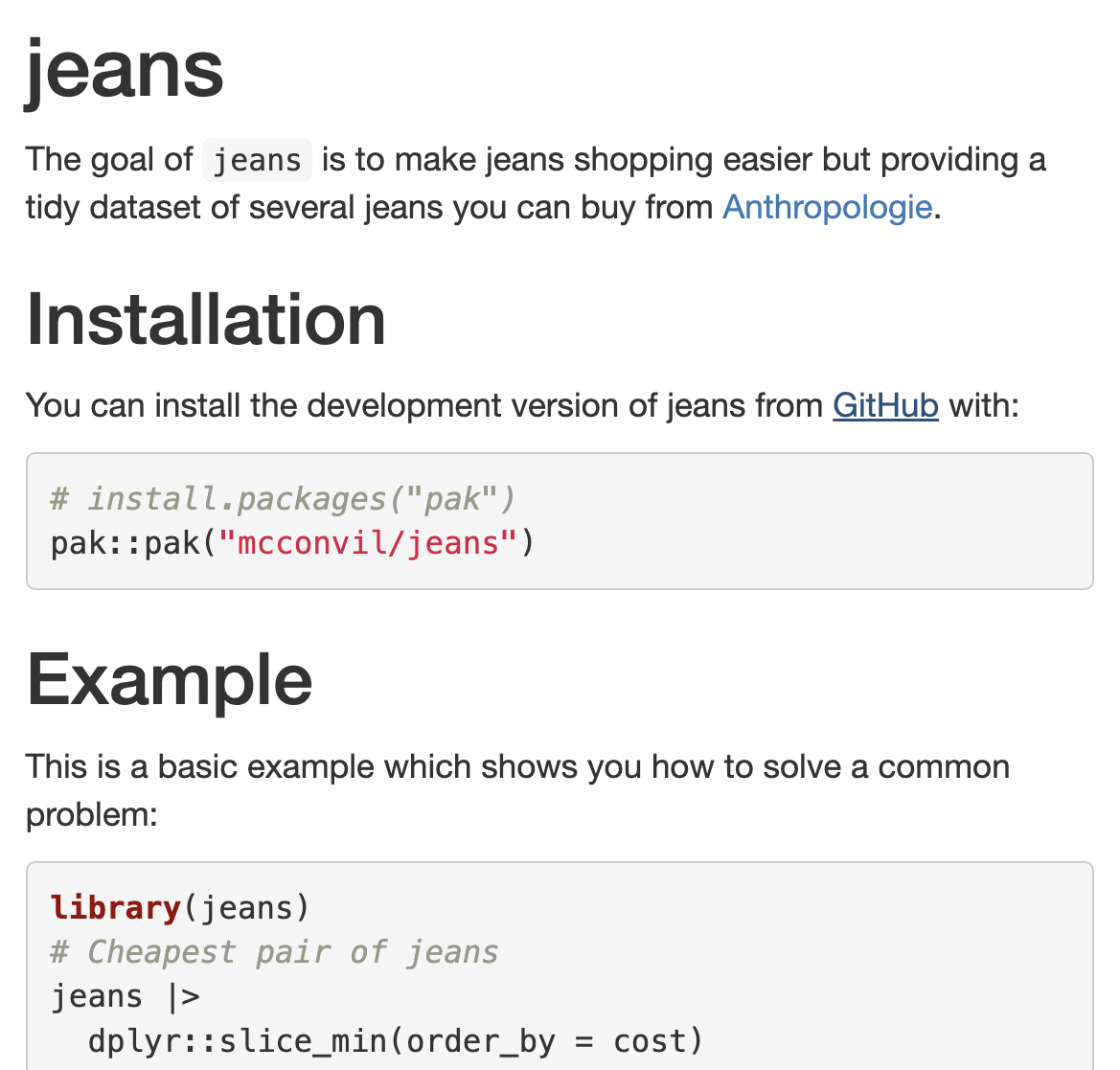
Task: Click the install.packages("pak") comment line
Action: point(283,498)
